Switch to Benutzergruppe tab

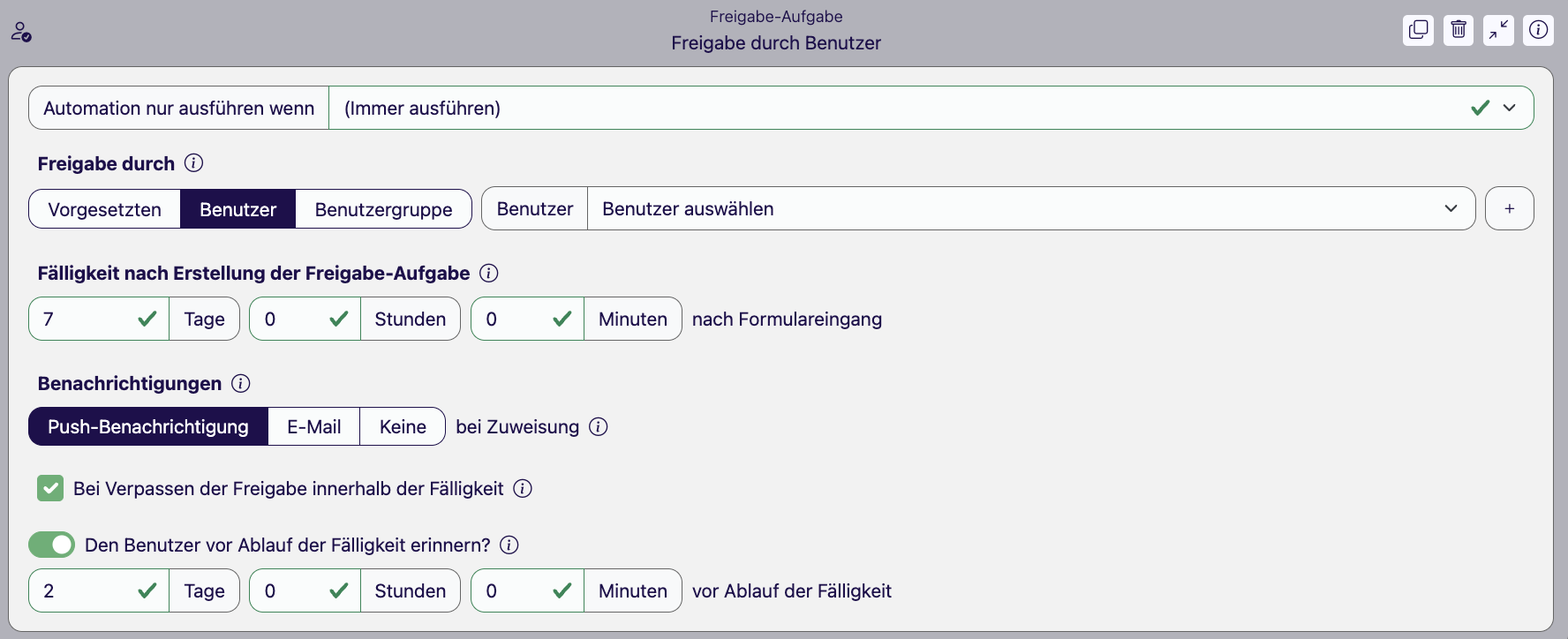click(x=383, y=209)
